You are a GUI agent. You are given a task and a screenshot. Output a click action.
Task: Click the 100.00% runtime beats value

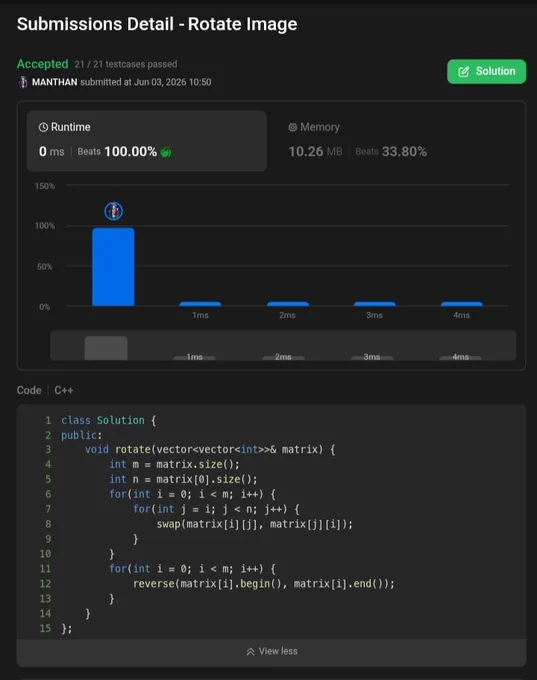pos(131,151)
